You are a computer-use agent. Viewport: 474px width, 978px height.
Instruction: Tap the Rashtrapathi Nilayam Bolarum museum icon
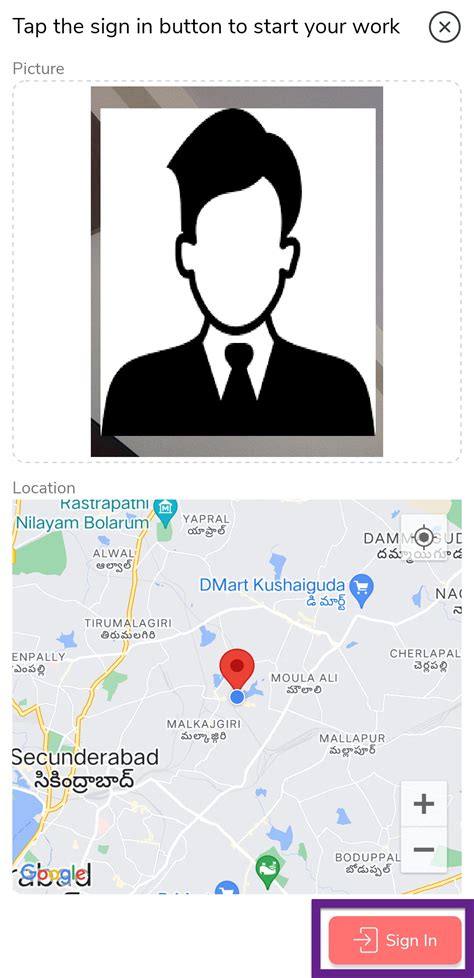click(x=165, y=509)
